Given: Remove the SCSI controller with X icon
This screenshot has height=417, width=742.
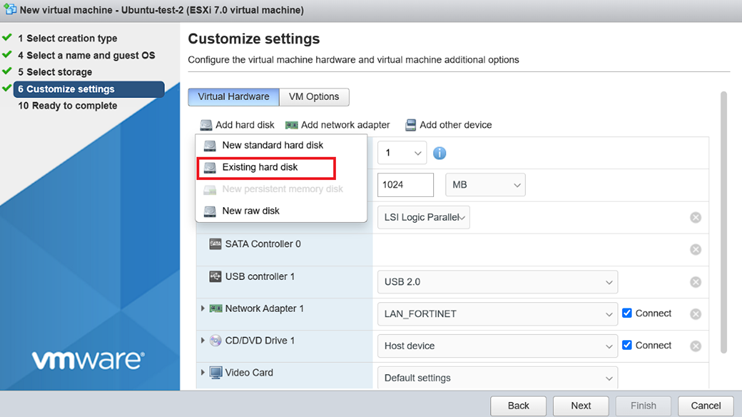Looking at the screenshot, I should pyautogui.click(x=695, y=217).
